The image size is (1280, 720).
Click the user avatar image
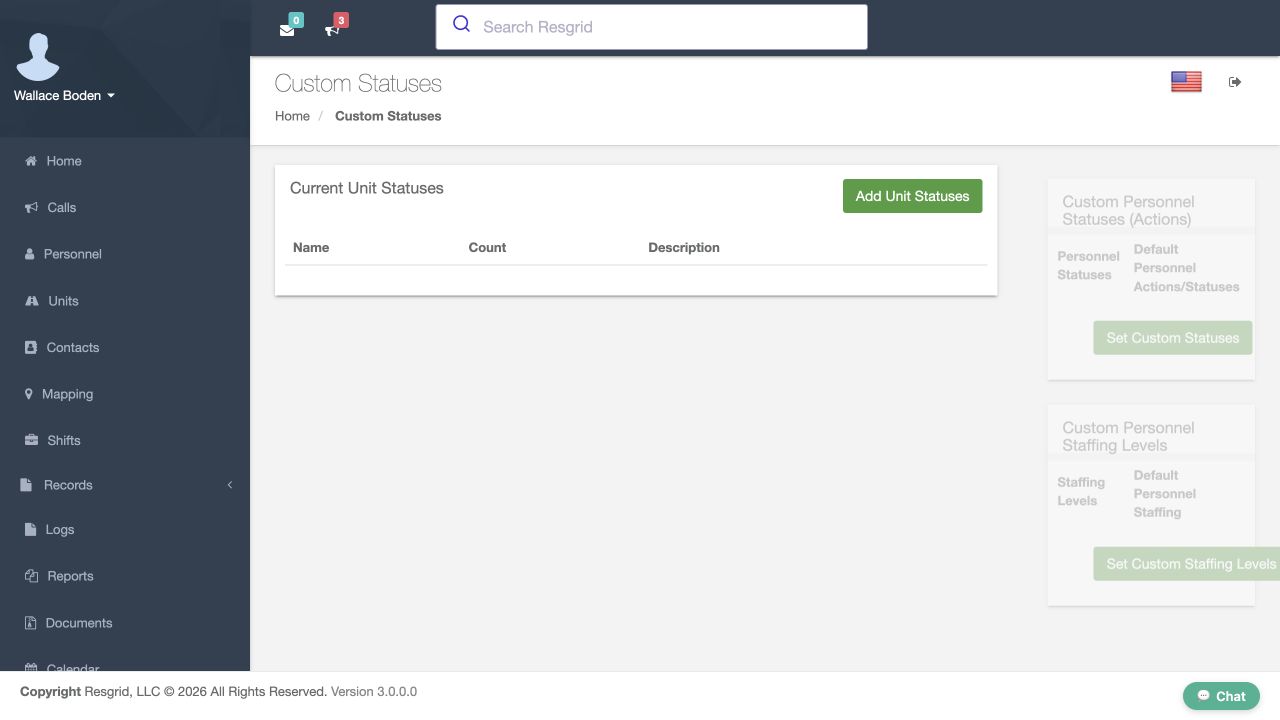(38, 57)
